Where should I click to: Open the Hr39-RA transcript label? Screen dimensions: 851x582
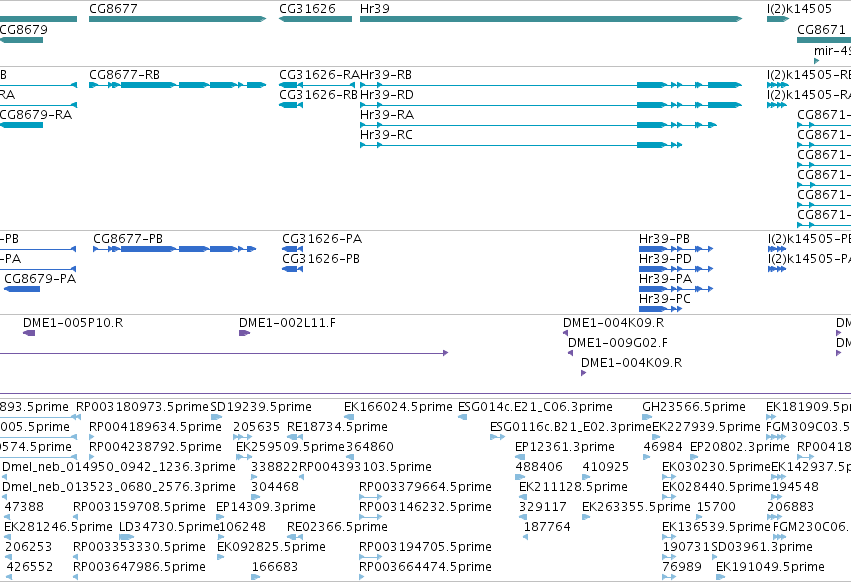tap(387, 115)
